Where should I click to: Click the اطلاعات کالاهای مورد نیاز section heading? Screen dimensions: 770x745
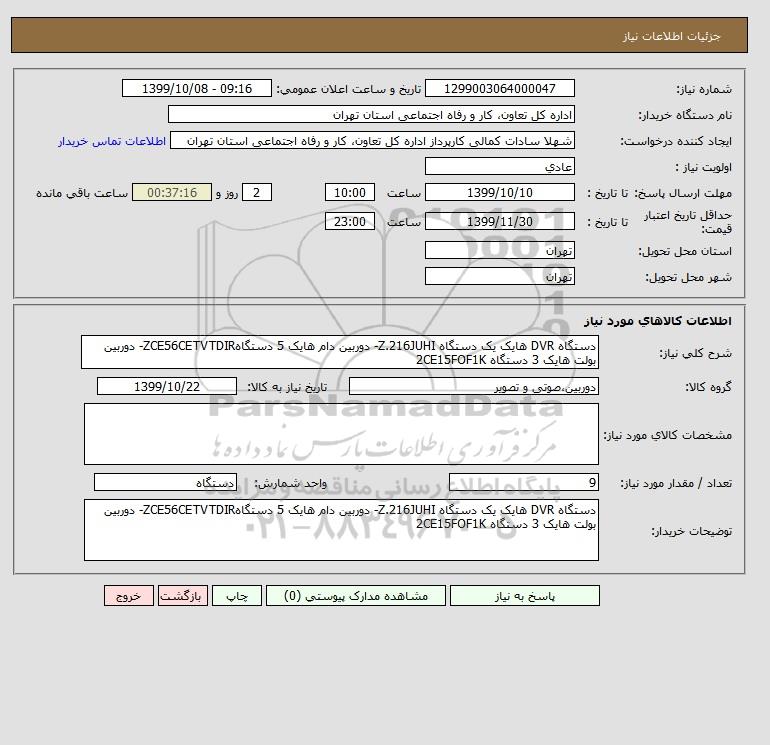point(658,321)
